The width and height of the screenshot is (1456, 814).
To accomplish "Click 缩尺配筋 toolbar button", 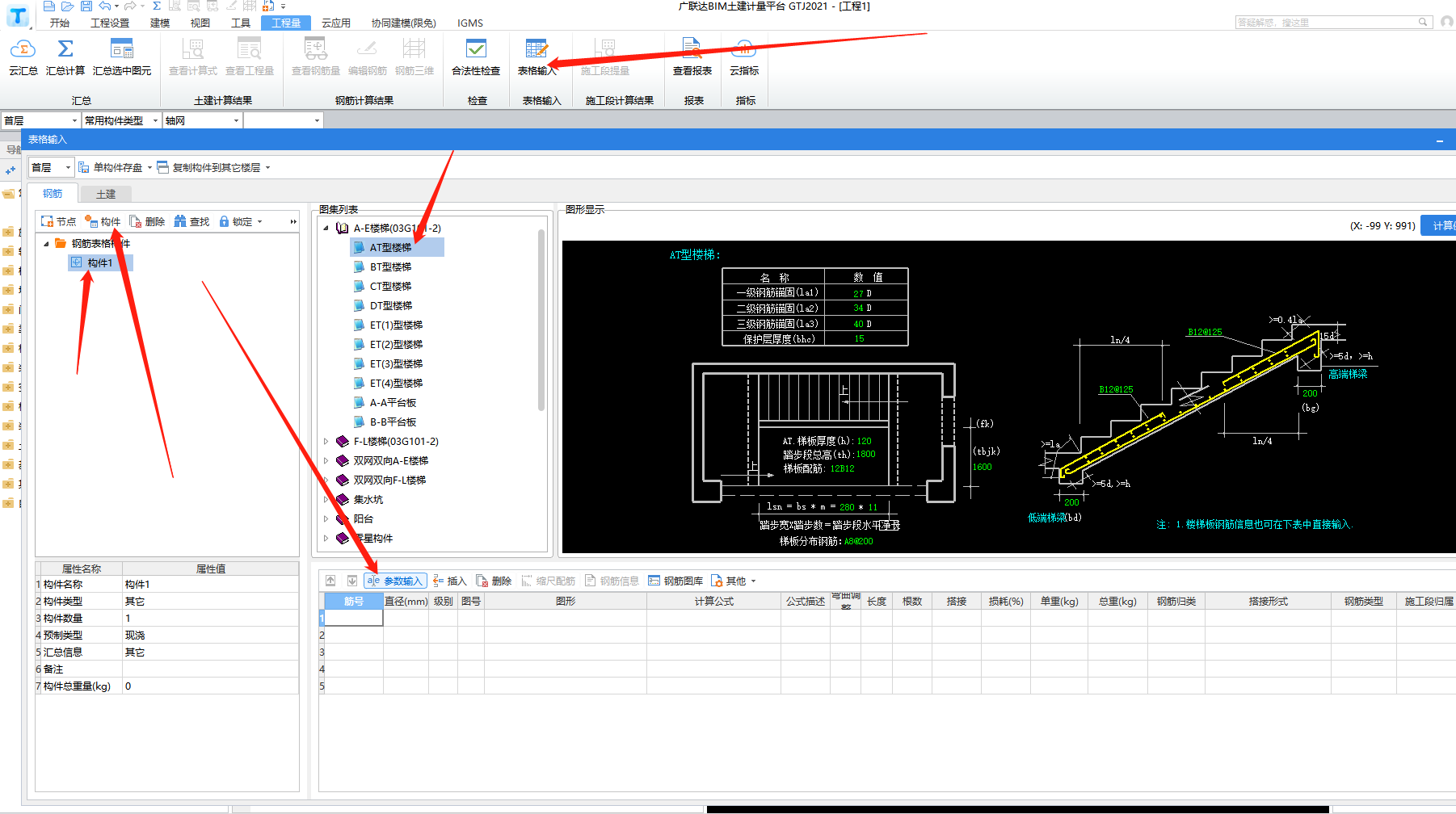I will point(549,581).
